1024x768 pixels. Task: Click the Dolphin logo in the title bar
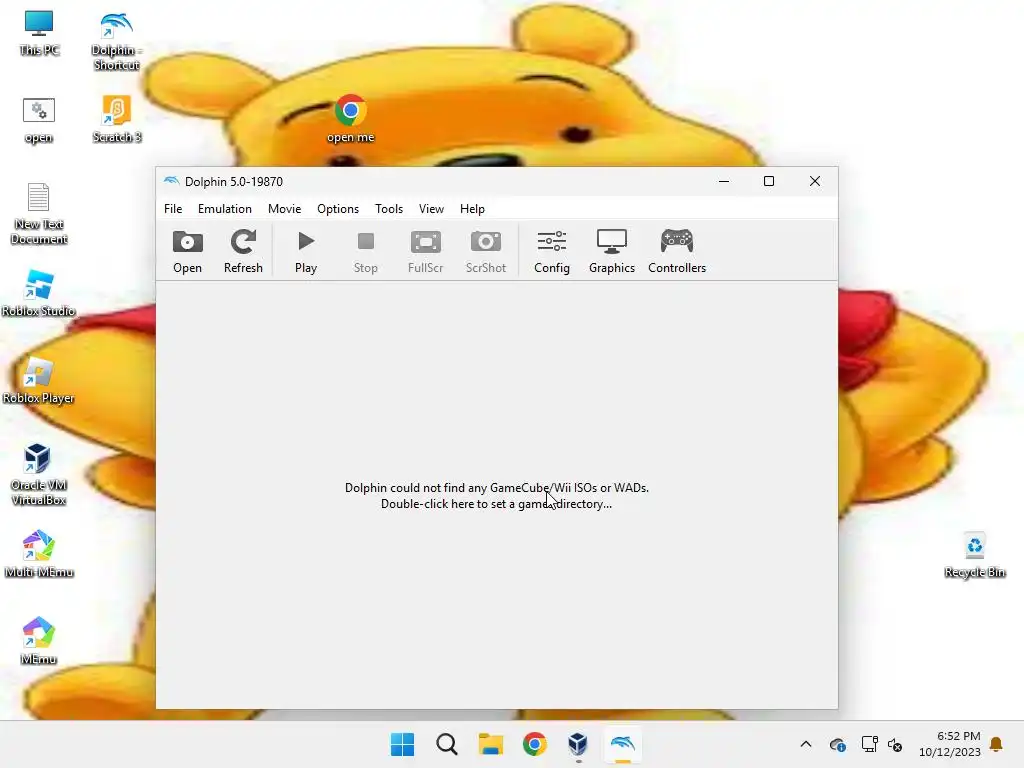point(171,181)
